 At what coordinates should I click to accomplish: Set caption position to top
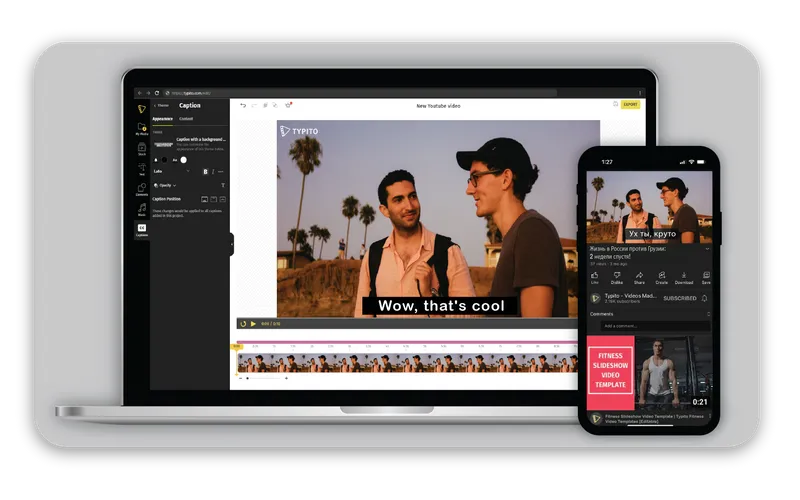click(213, 199)
